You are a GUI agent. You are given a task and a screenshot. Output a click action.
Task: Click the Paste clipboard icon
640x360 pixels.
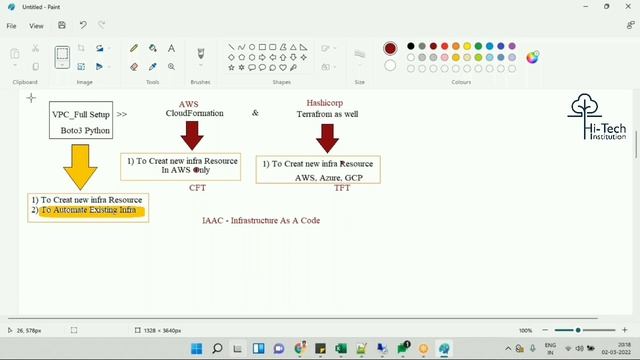[15, 53]
